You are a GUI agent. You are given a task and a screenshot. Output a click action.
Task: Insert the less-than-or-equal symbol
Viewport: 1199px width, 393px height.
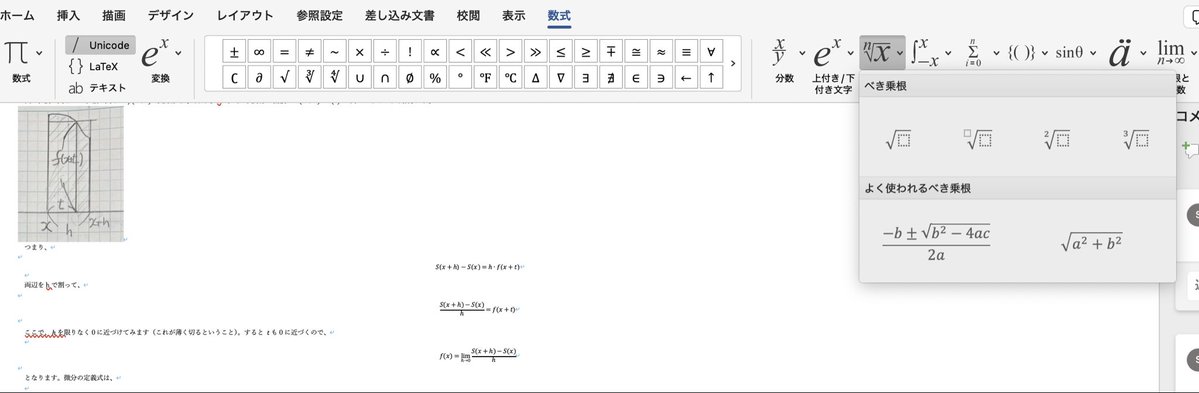(x=561, y=52)
